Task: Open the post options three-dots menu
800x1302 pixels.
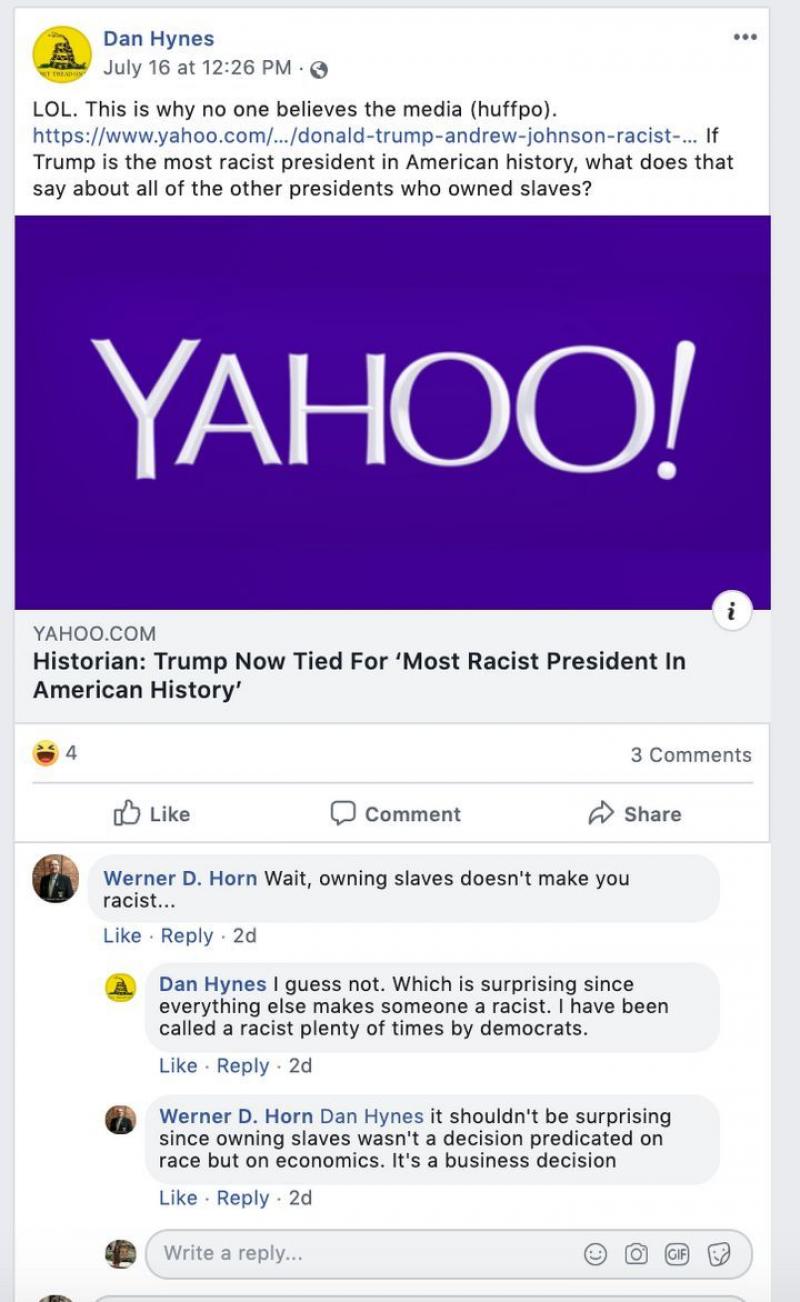Action: tap(744, 38)
